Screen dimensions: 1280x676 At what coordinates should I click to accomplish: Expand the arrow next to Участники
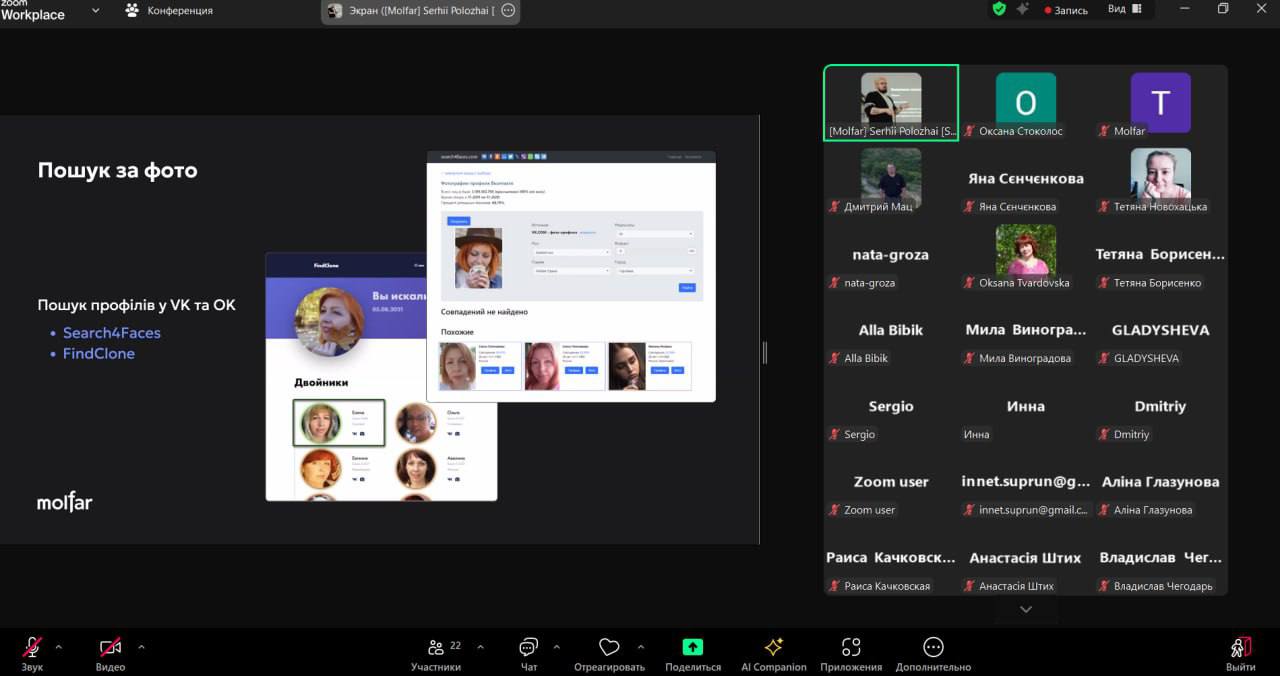[x=480, y=647]
